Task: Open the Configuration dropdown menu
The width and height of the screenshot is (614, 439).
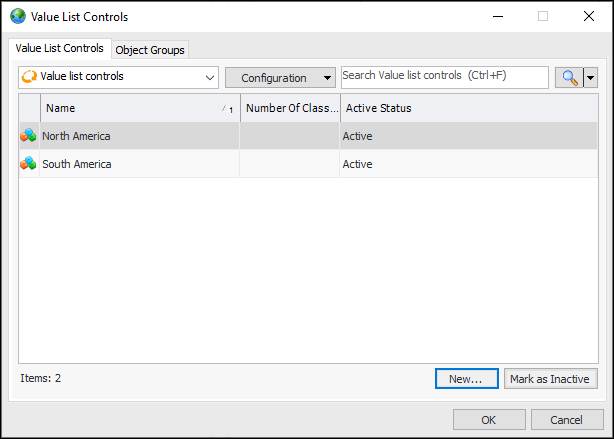Action: pos(280,78)
